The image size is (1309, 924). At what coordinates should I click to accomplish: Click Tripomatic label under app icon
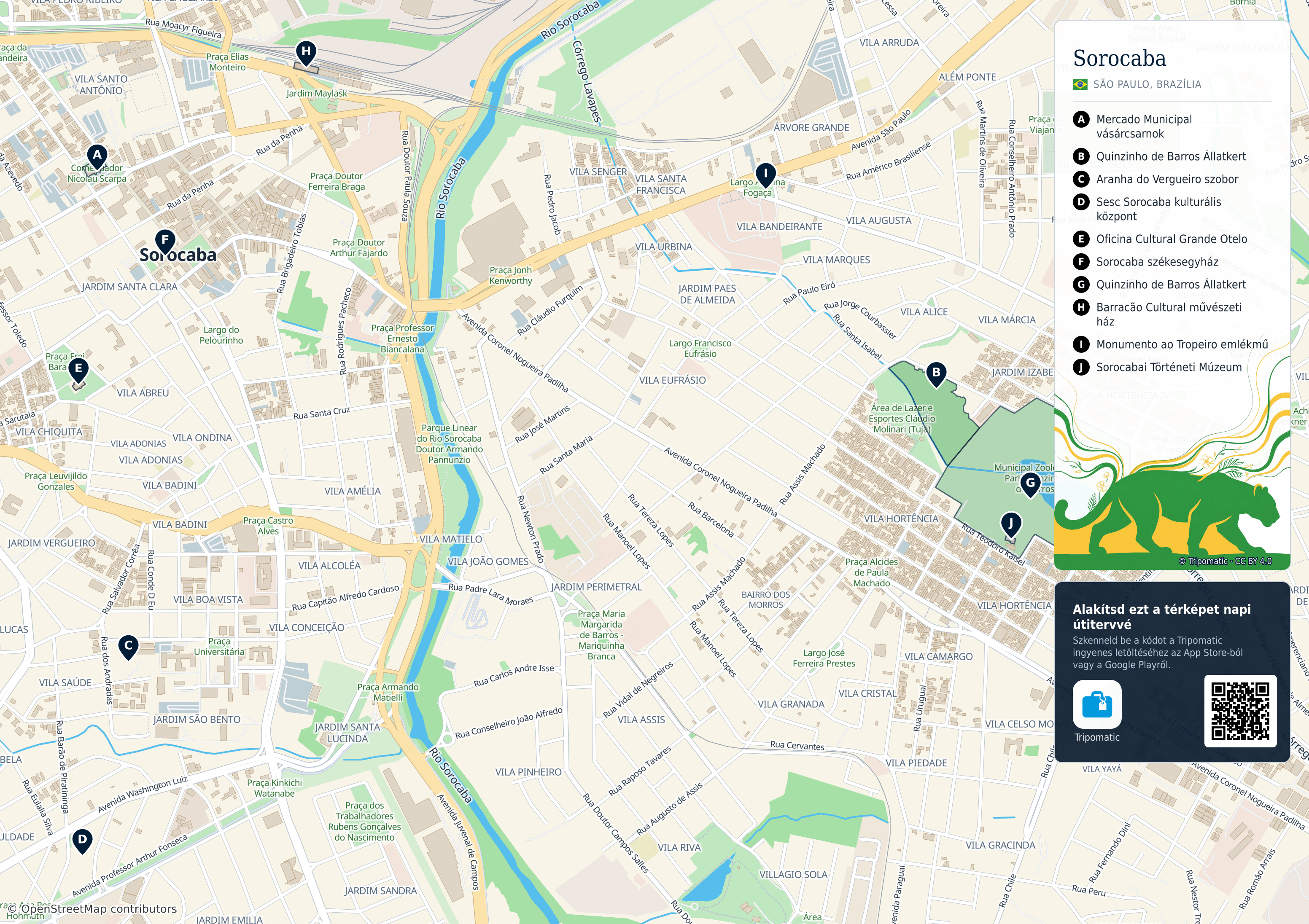tap(1097, 738)
